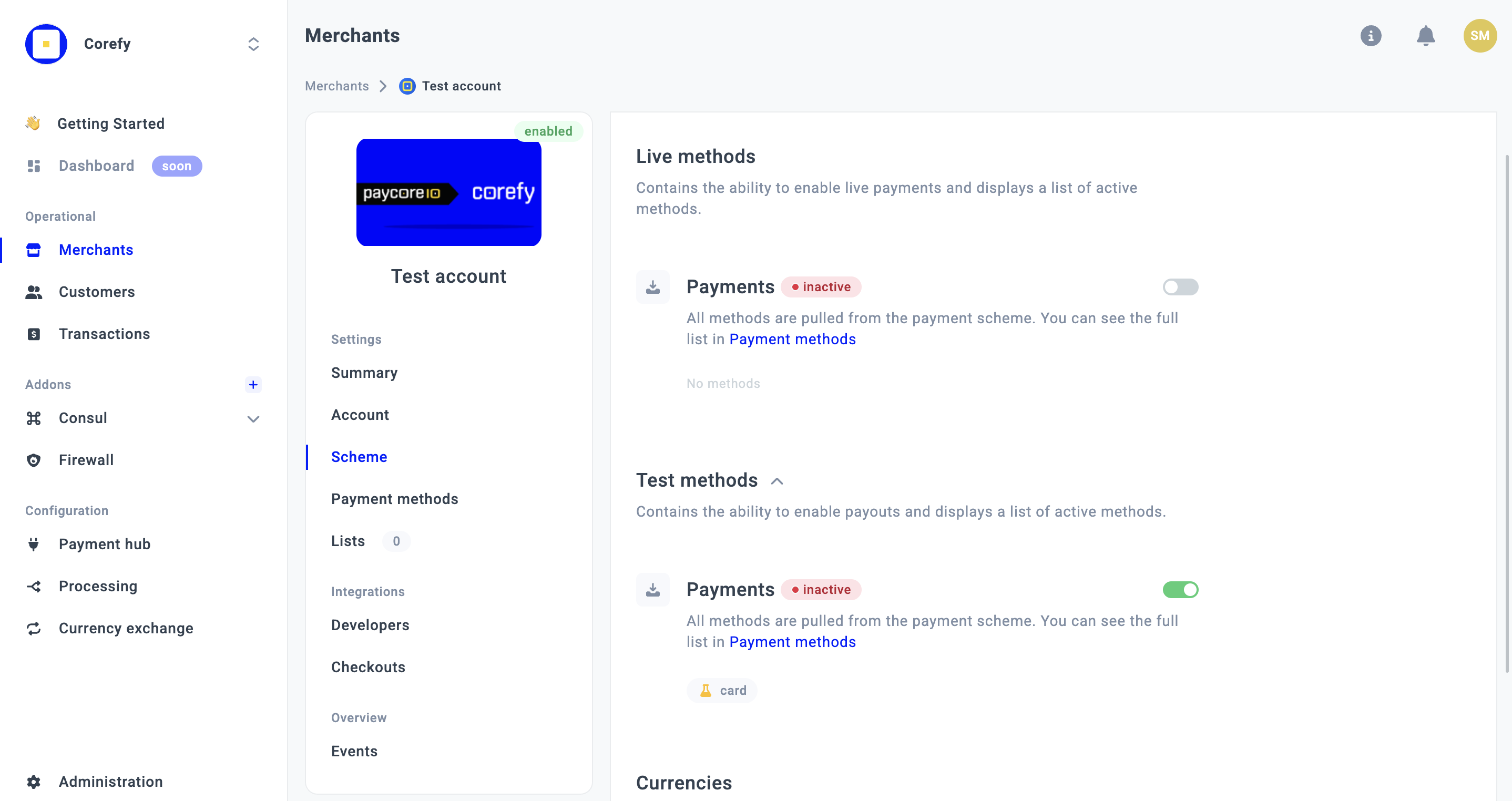This screenshot has height=801, width=1512.
Task: Click Merchants breadcrumb link
Action: (337, 86)
